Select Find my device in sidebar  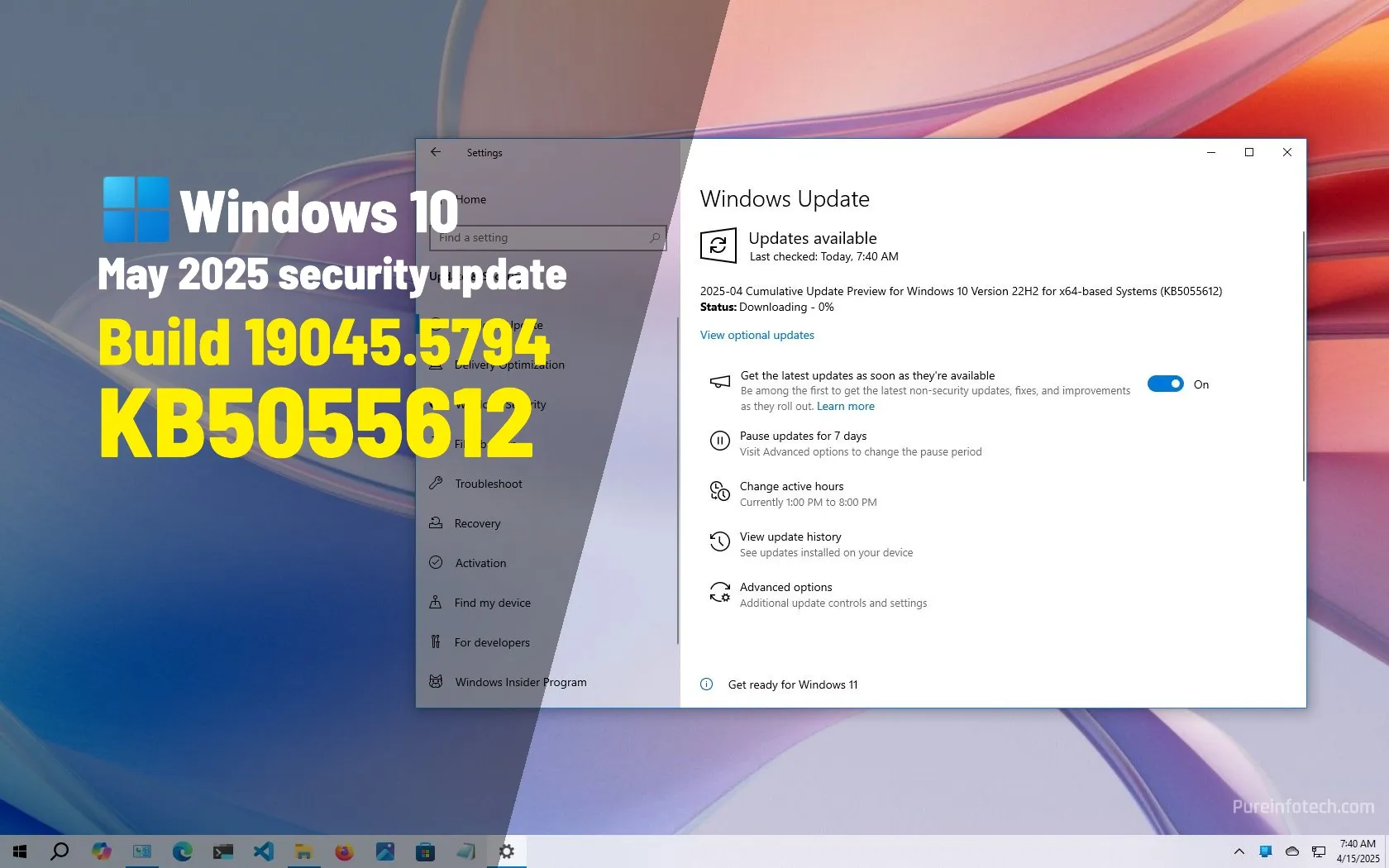tap(547, 603)
